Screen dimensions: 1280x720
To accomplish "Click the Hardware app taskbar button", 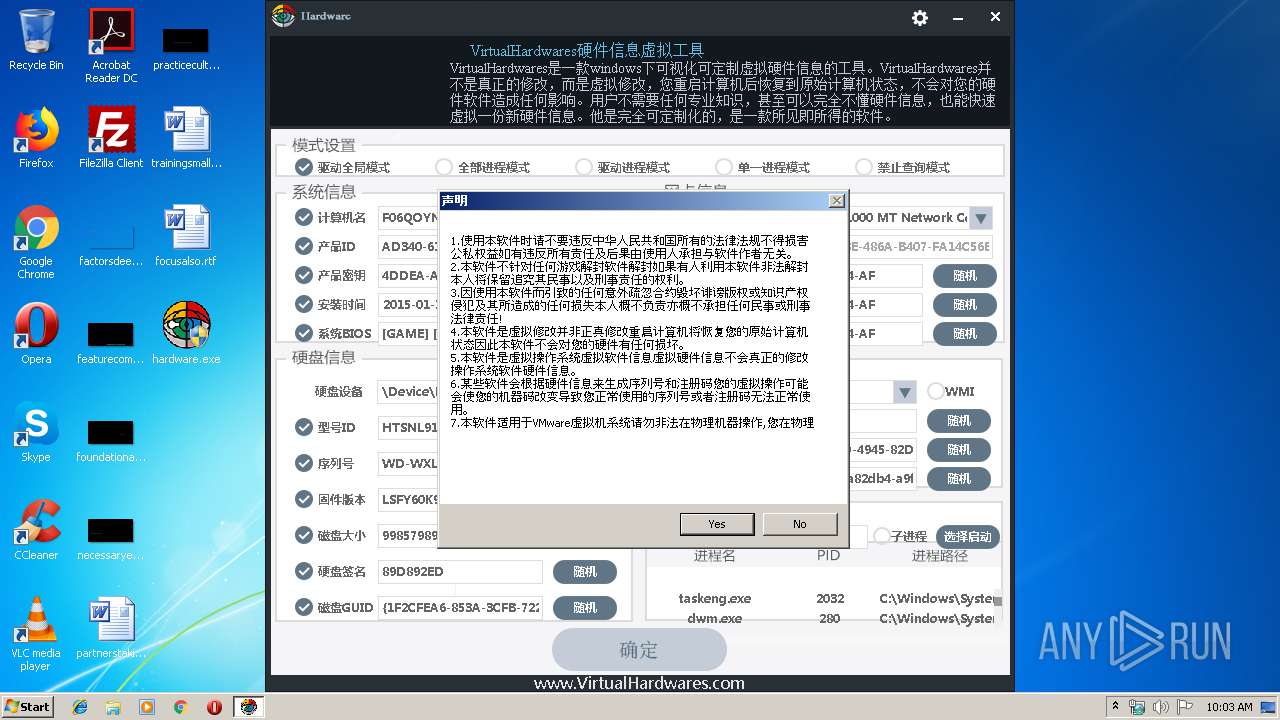I will (x=248, y=707).
